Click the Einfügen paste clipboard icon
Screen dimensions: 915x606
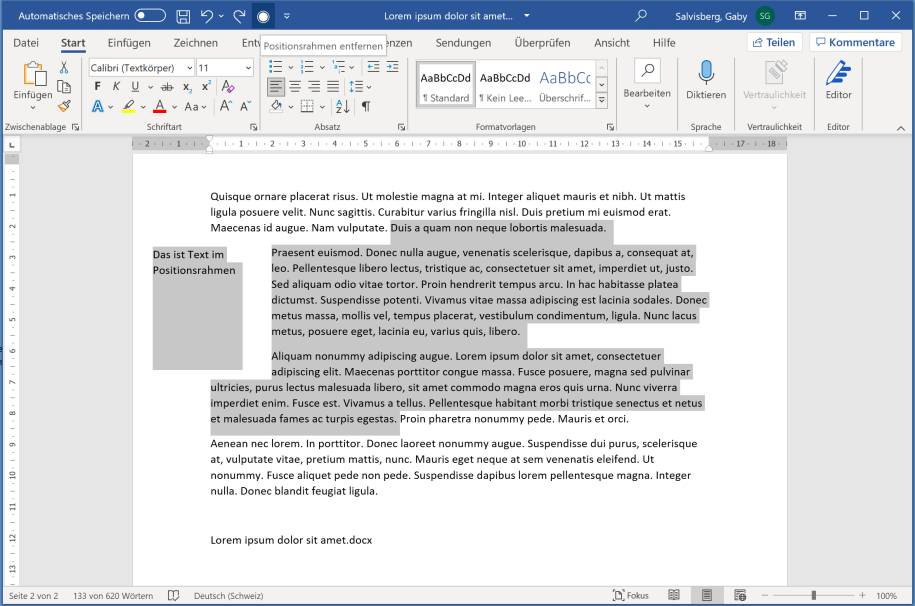point(34,74)
